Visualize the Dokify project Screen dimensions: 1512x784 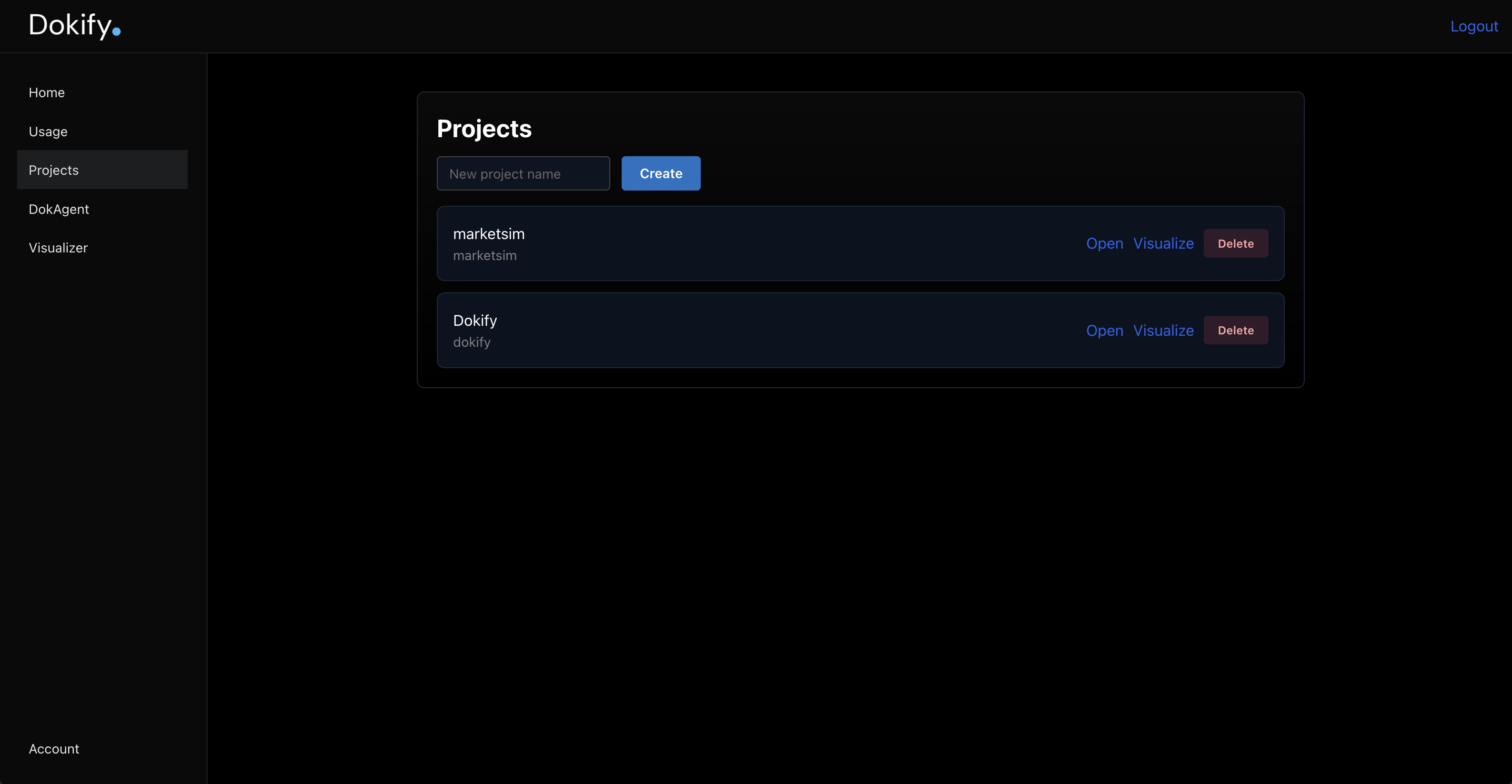pyautogui.click(x=1163, y=331)
